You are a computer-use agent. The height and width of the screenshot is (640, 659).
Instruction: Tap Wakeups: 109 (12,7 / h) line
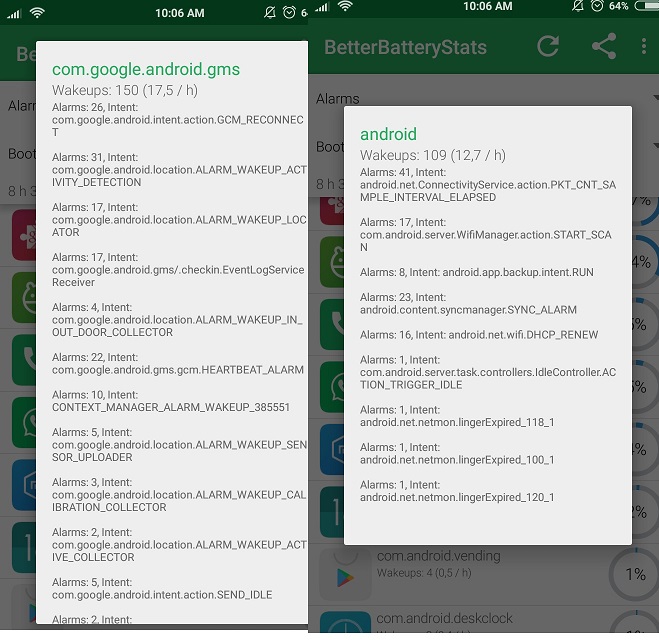pos(433,155)
